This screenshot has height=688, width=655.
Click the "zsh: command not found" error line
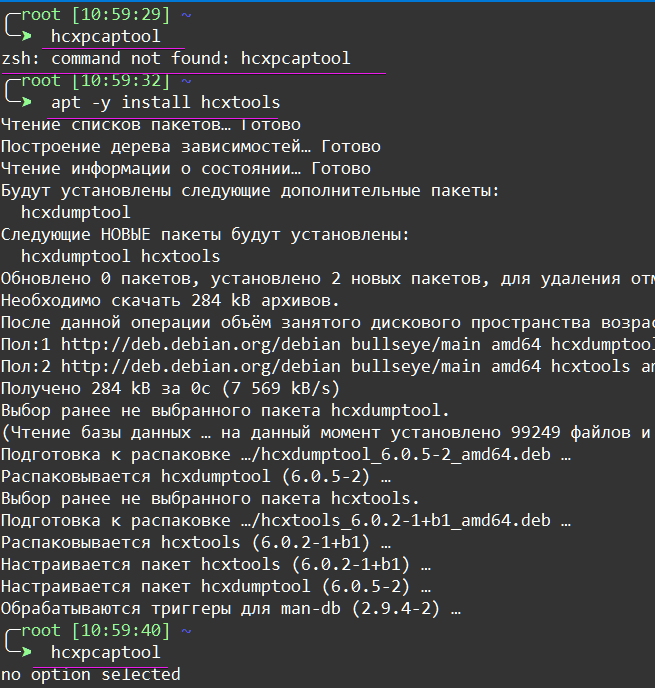pos(175,58)
